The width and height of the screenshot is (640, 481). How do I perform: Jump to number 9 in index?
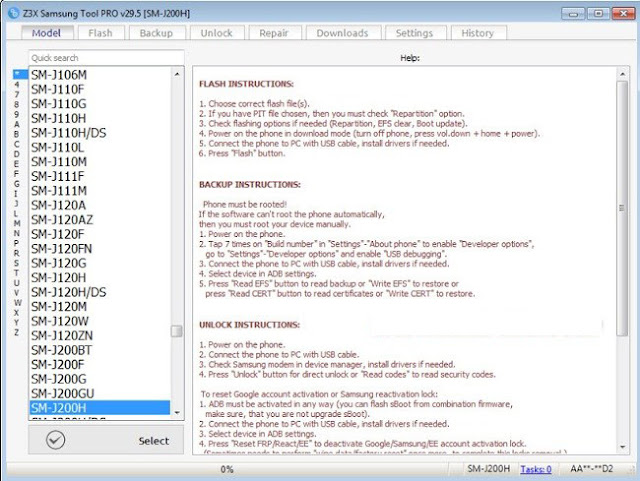tap(17, 114)
